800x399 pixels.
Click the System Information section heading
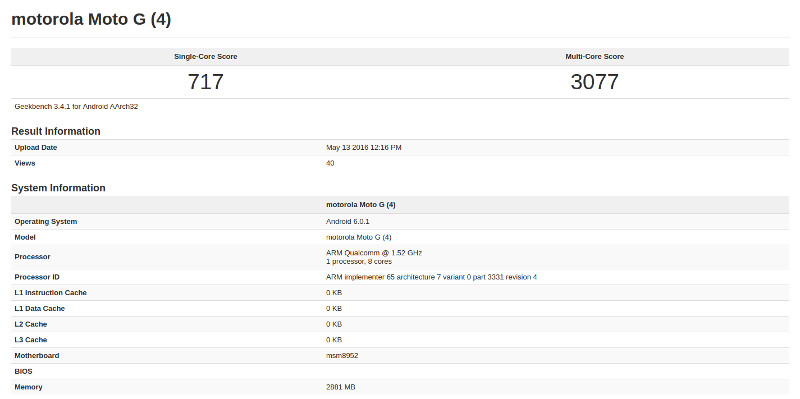point(58,188)
